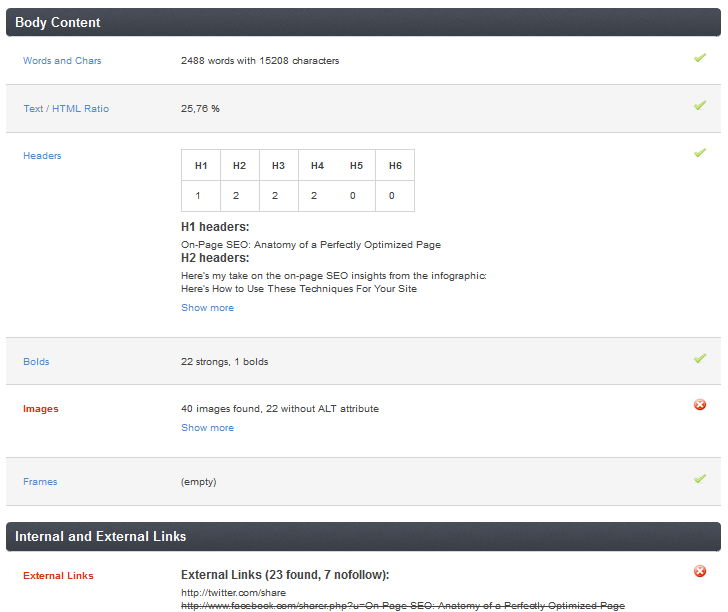Click the 'H1 headers:' heading
The height and width of the screenshot is (612, 728).
pyautogui.click(x=215, y=227)
